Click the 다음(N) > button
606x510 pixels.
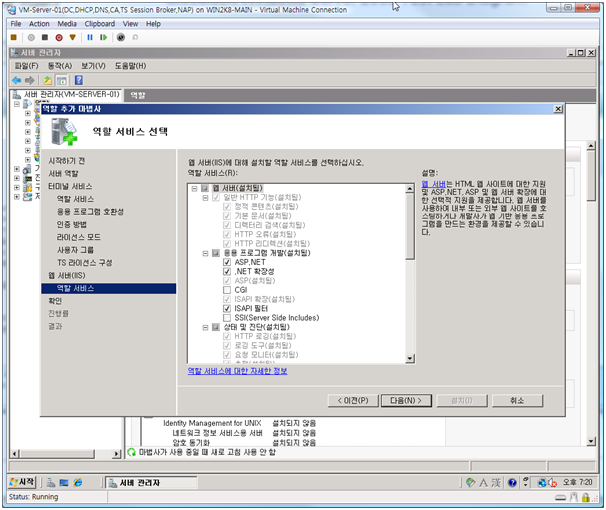[x=406, y=401]
